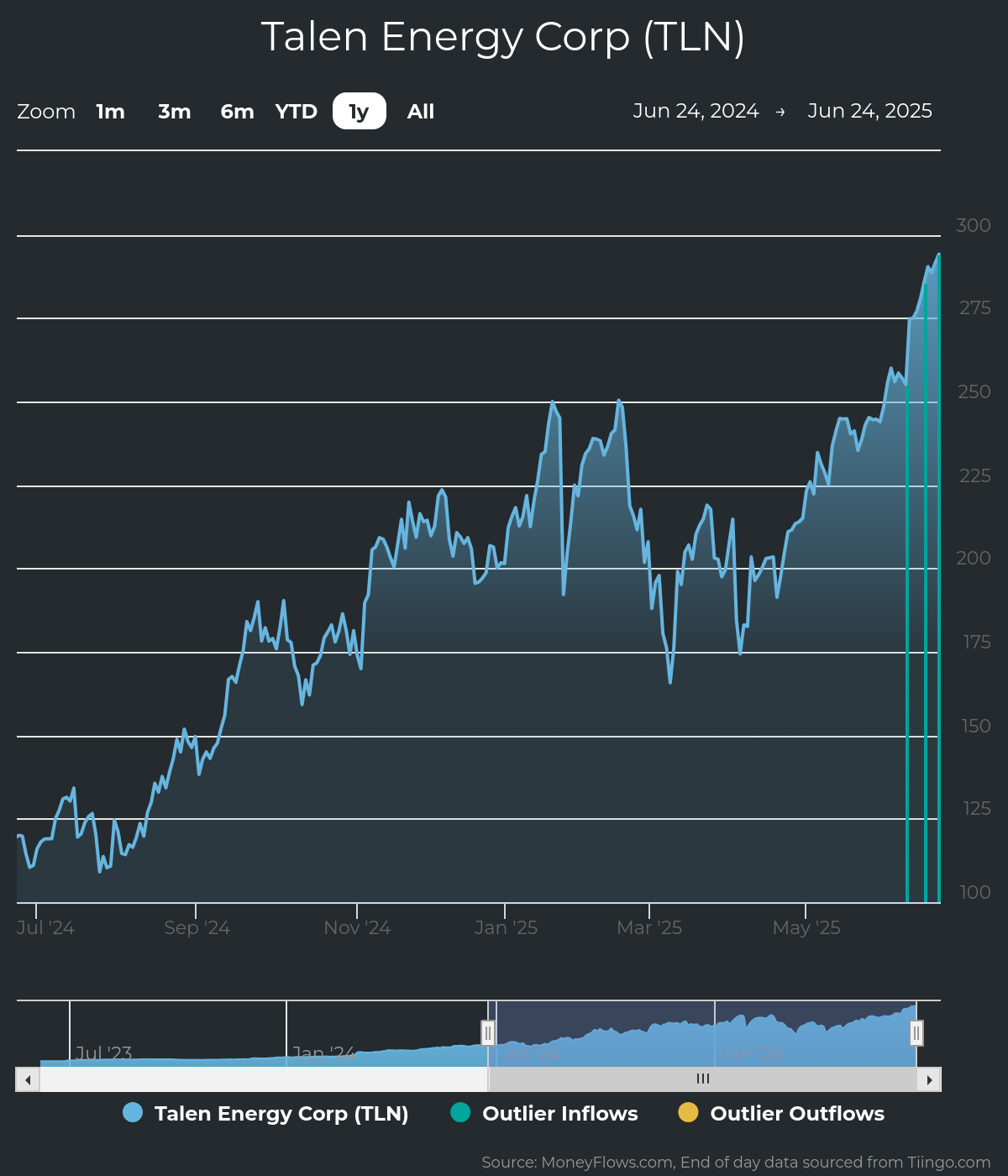Click the Nov '24 date axis label

357,927
